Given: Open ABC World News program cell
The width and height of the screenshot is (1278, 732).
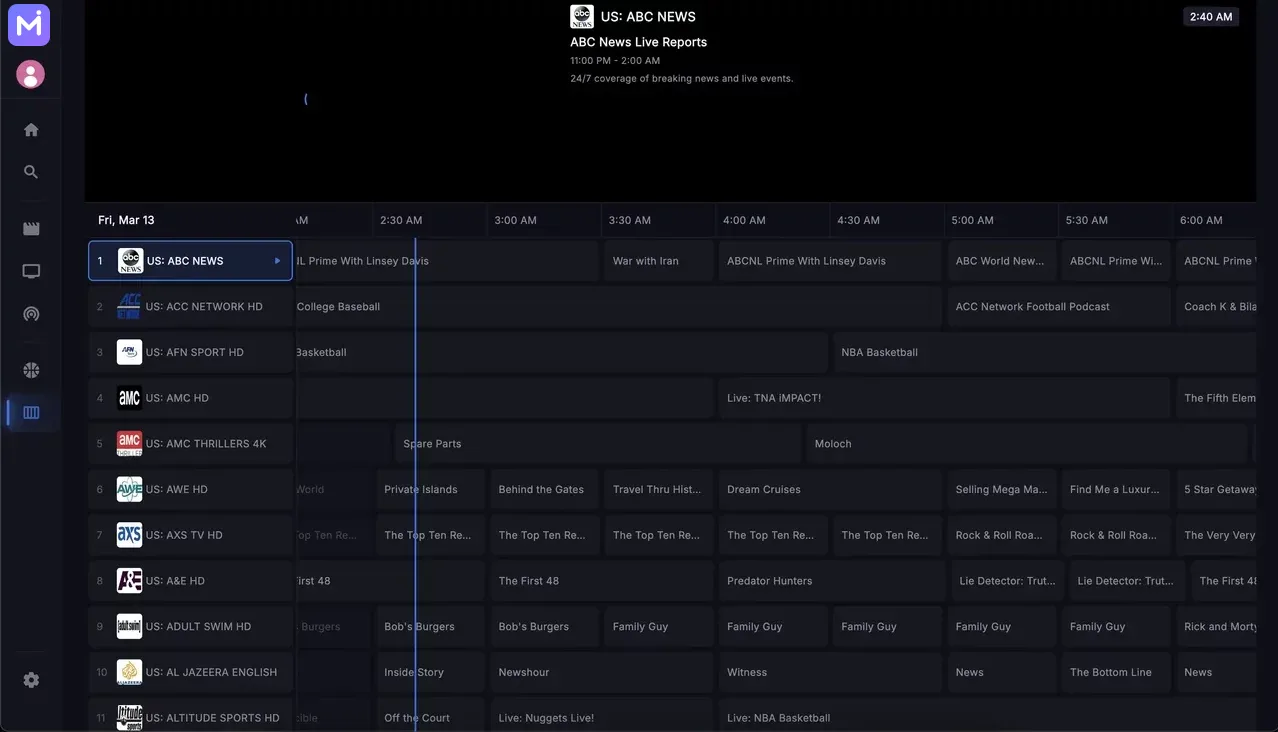Looking at the screenshot, I should [x=1000, y=261].
